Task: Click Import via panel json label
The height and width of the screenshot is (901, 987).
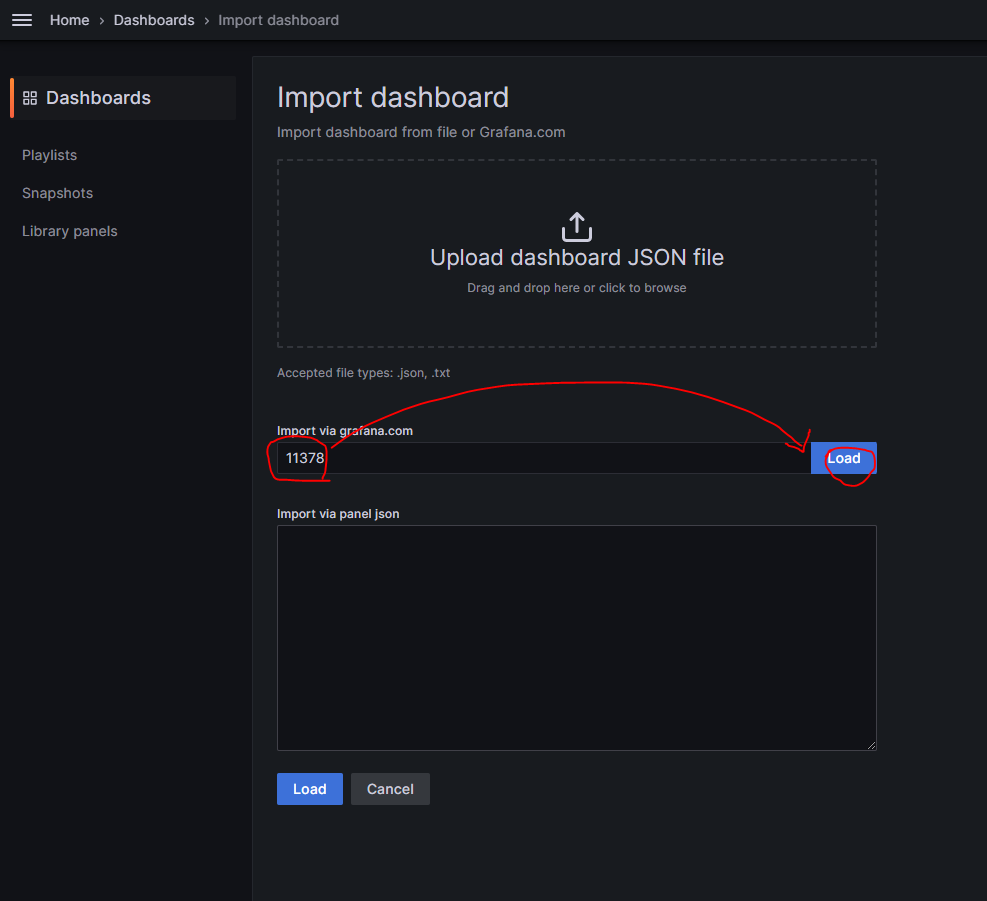Action: (338, 514)
